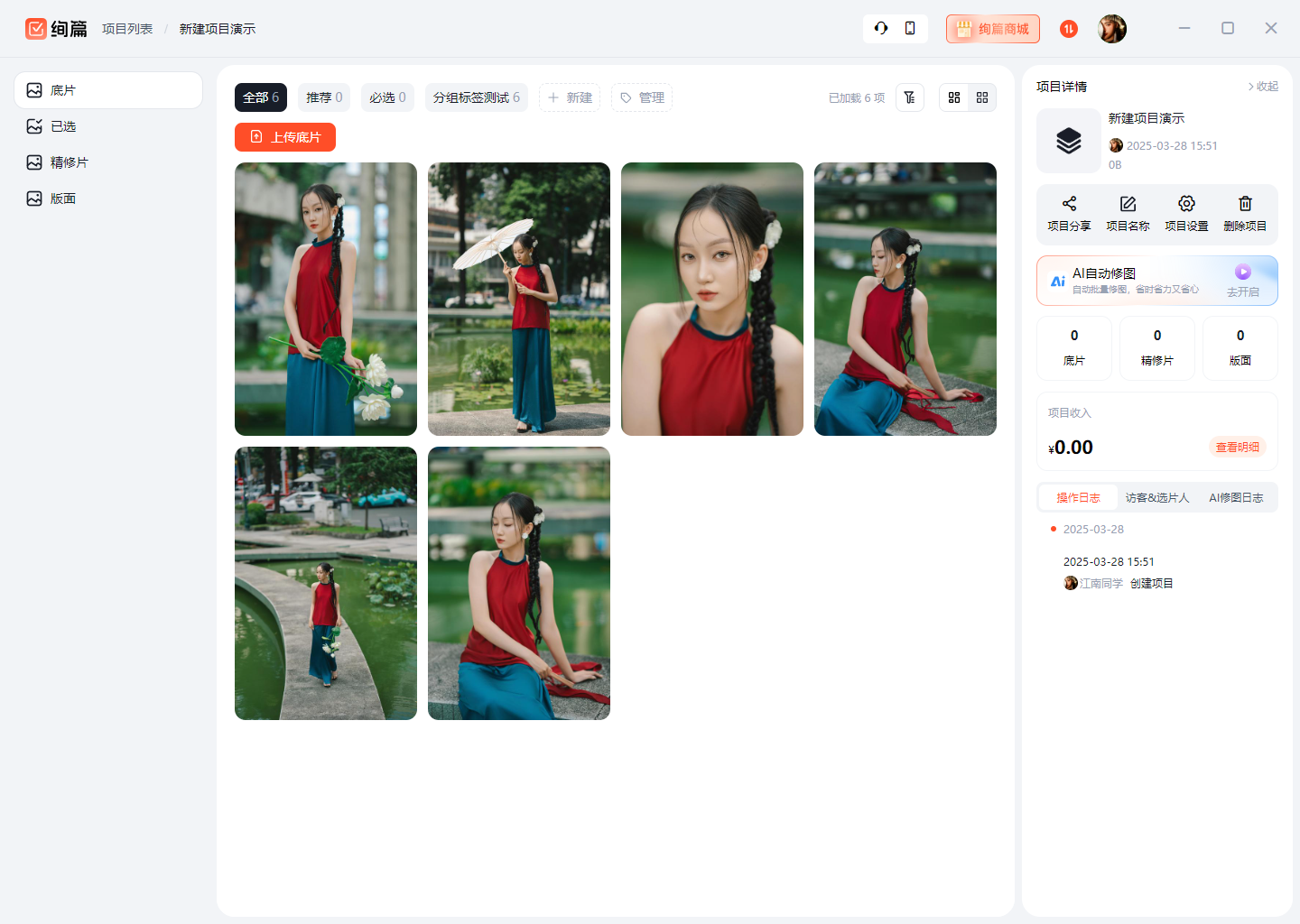The height and width of the screenshot is (924, 1300).
Task: Click the 版面 count card
Action: point(1240,348)
